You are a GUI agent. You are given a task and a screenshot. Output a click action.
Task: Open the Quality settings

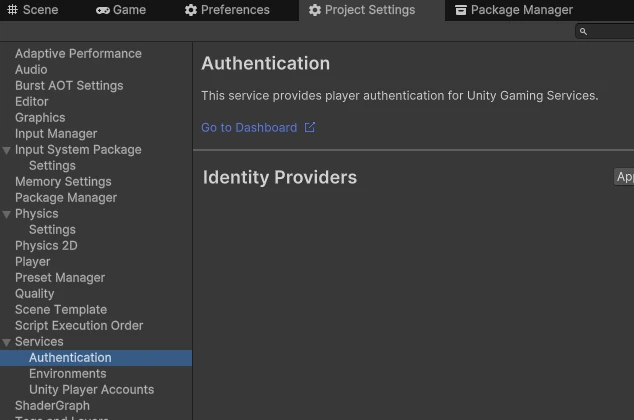click(x=34, y=293)
